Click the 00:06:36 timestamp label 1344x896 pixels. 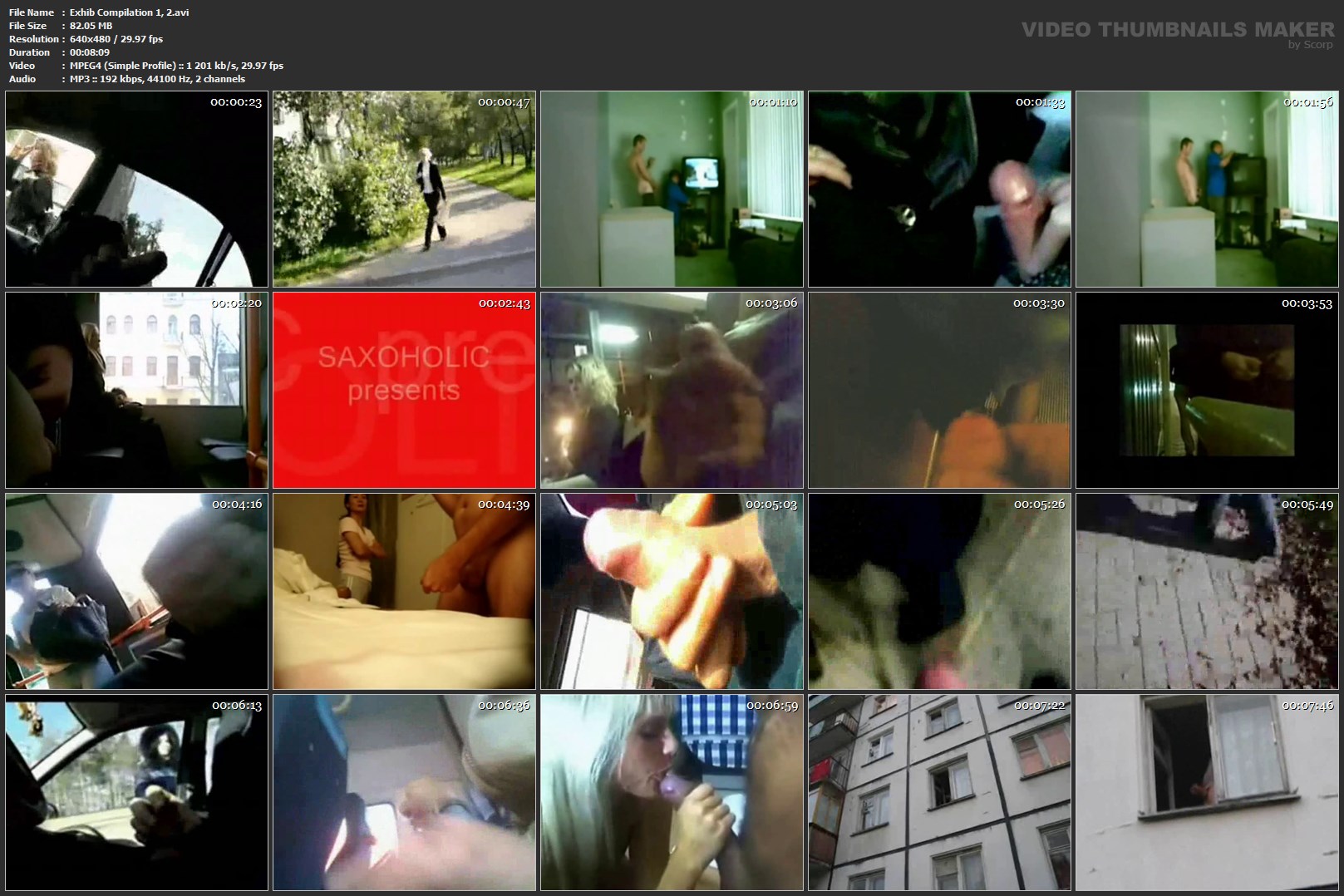pyautogui.click(x=504, y=706)
